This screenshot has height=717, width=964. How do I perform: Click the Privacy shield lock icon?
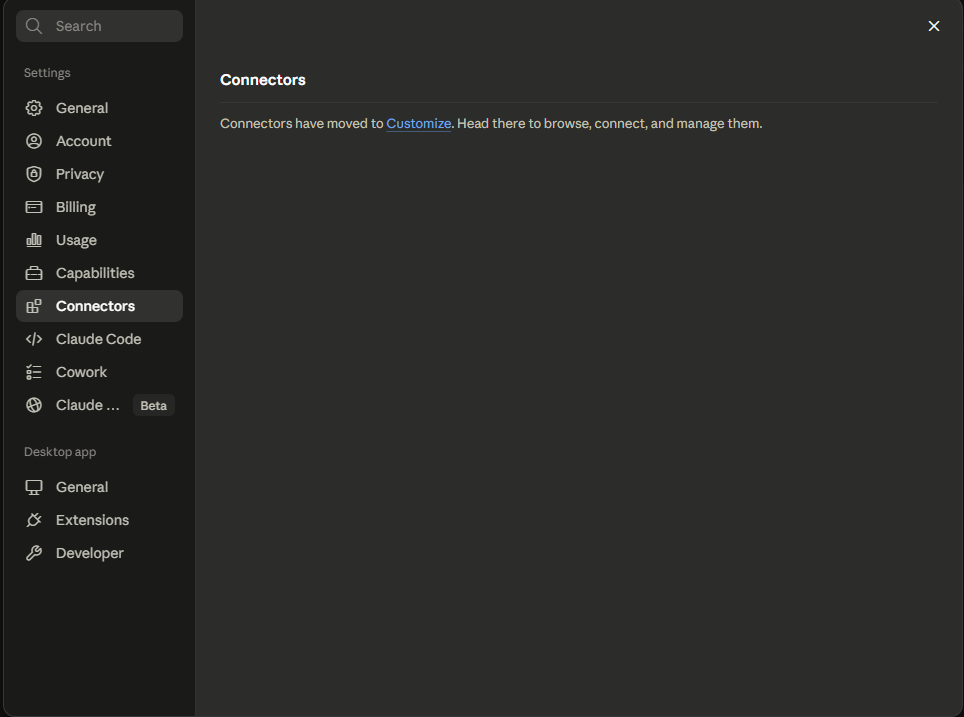[x=34, y=174]
